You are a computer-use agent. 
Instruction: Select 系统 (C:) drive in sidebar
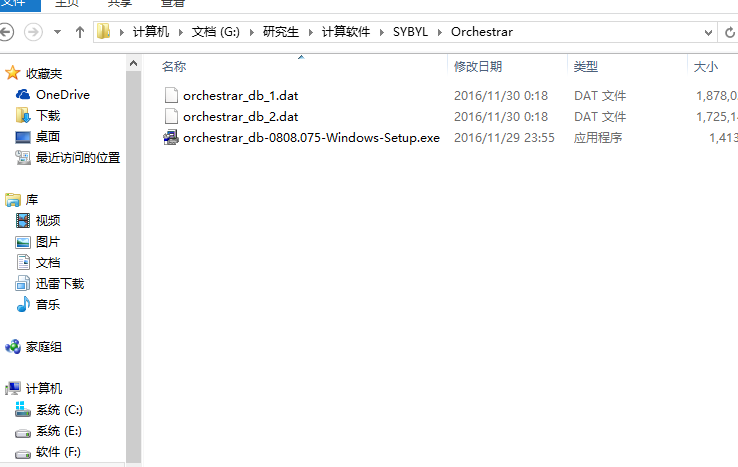pyautogui.click(x=59, y=410)
